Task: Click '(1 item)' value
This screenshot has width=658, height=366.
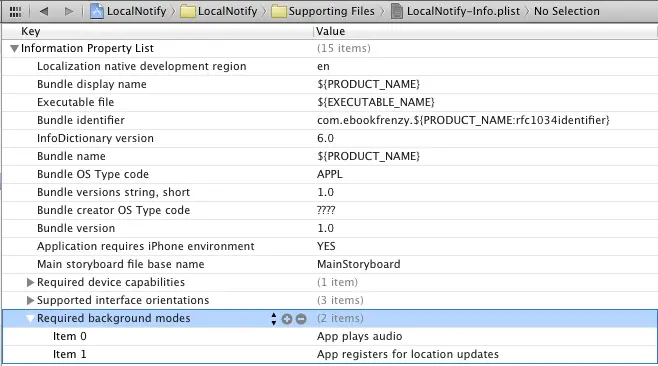Action: click(x=337, y=282)
